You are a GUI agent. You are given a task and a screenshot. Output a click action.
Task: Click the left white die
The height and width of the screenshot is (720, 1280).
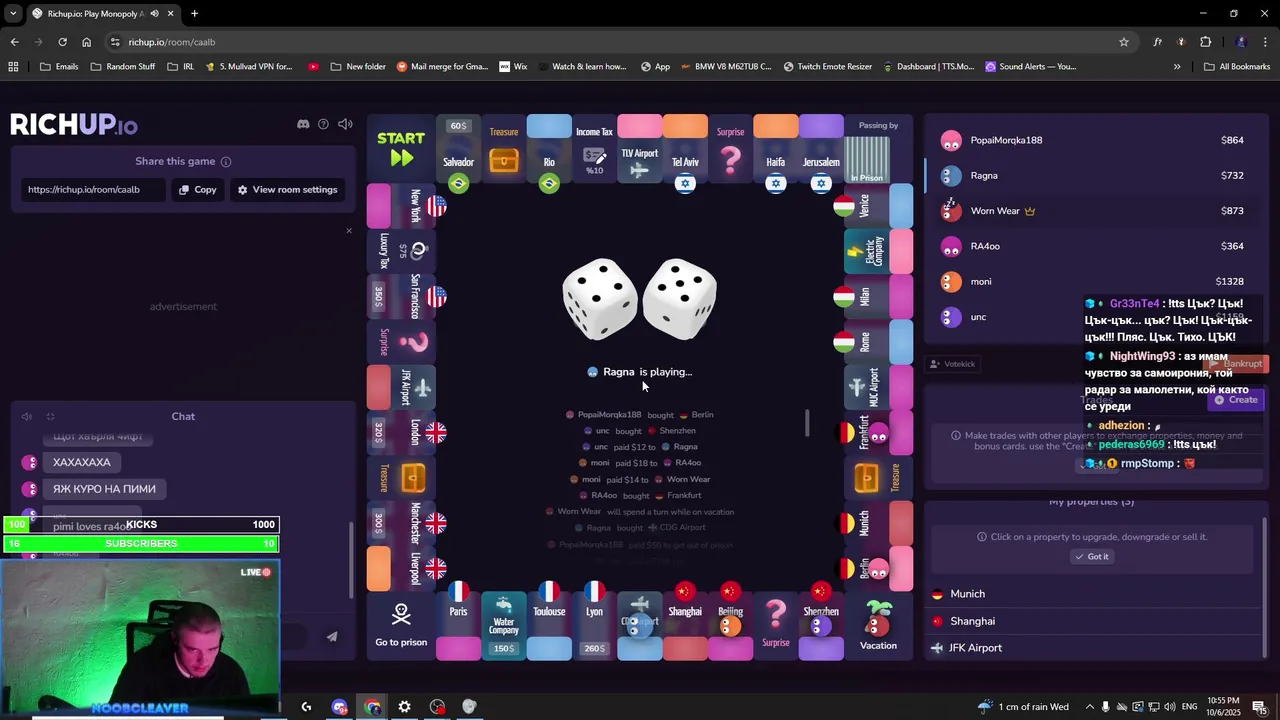click(x=600, y=298)
